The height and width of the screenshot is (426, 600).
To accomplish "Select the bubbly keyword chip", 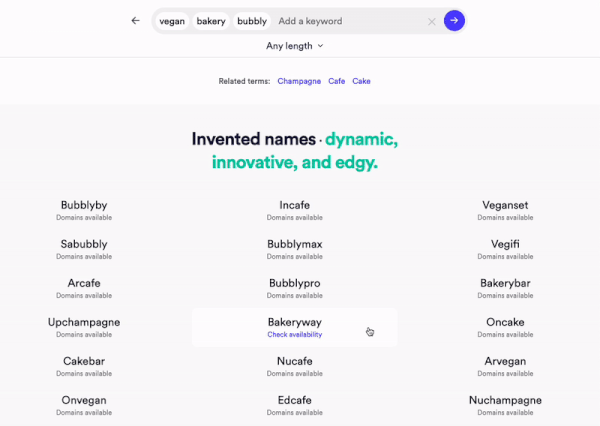I will (252, 21).
